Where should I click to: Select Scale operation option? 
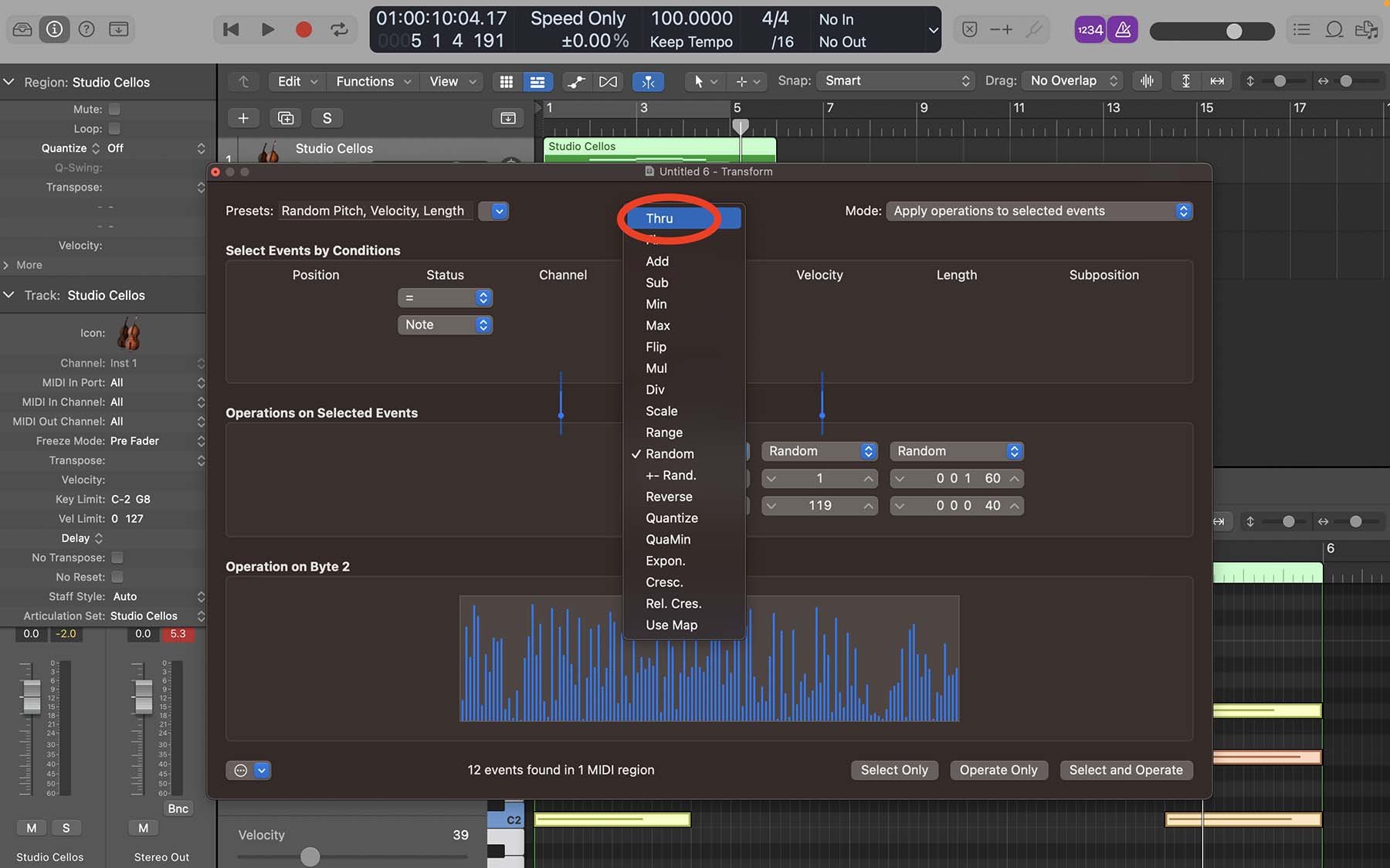(683, 411)
